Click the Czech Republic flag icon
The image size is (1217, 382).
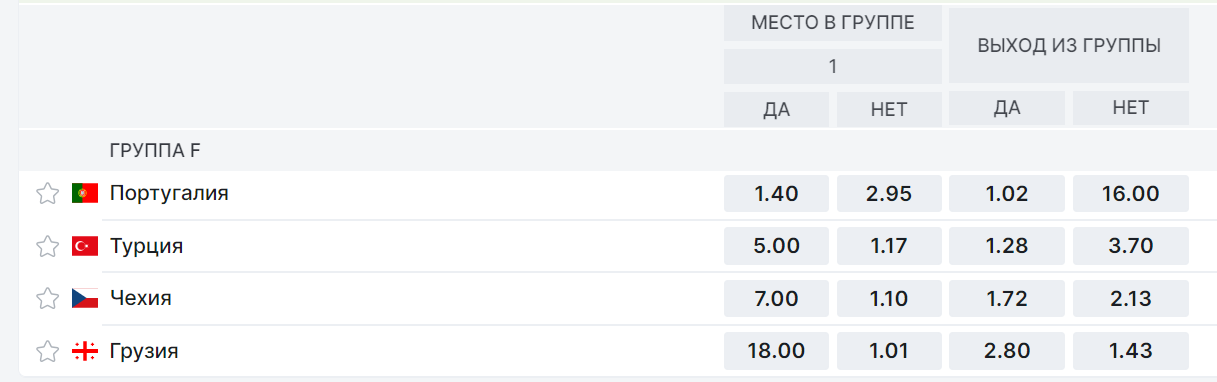point(85,298)
